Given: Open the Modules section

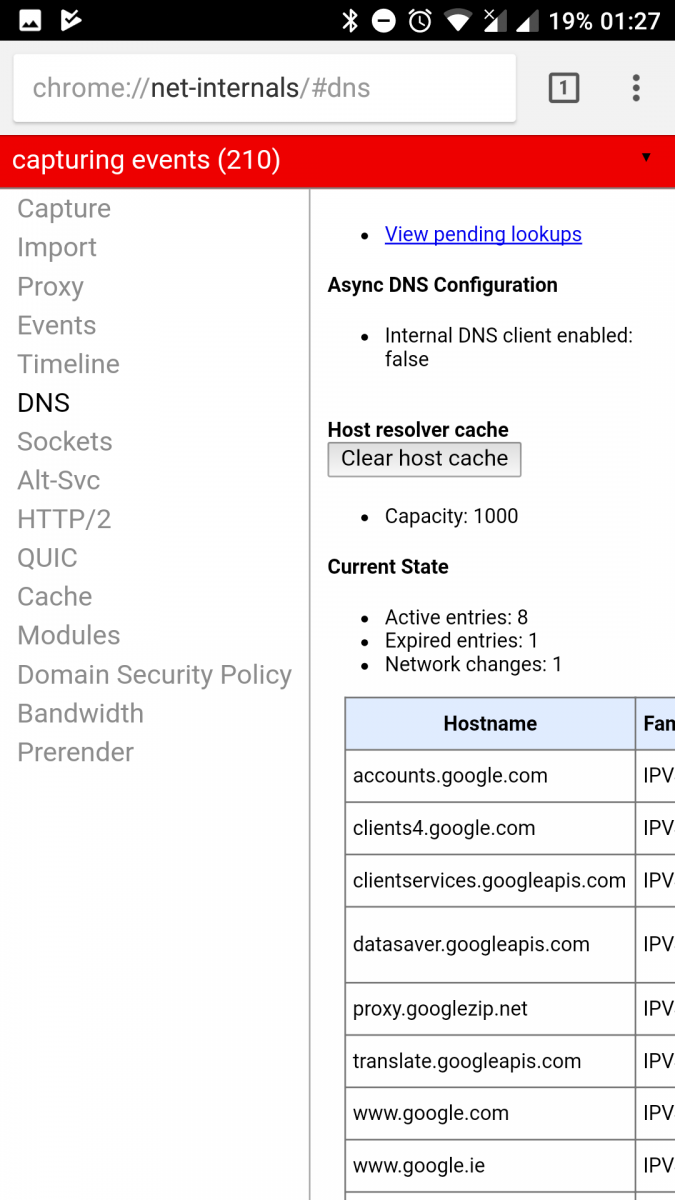Looking at the screenshot, I should click(69, 636).
